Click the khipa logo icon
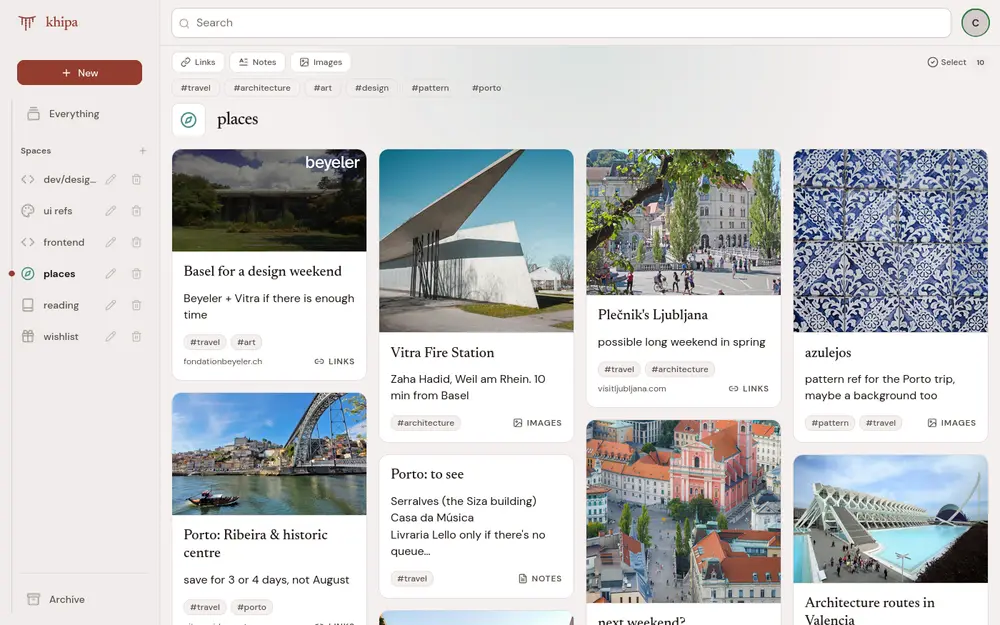The width and height of the screenshot is (1000, 625). pos(27,22)
